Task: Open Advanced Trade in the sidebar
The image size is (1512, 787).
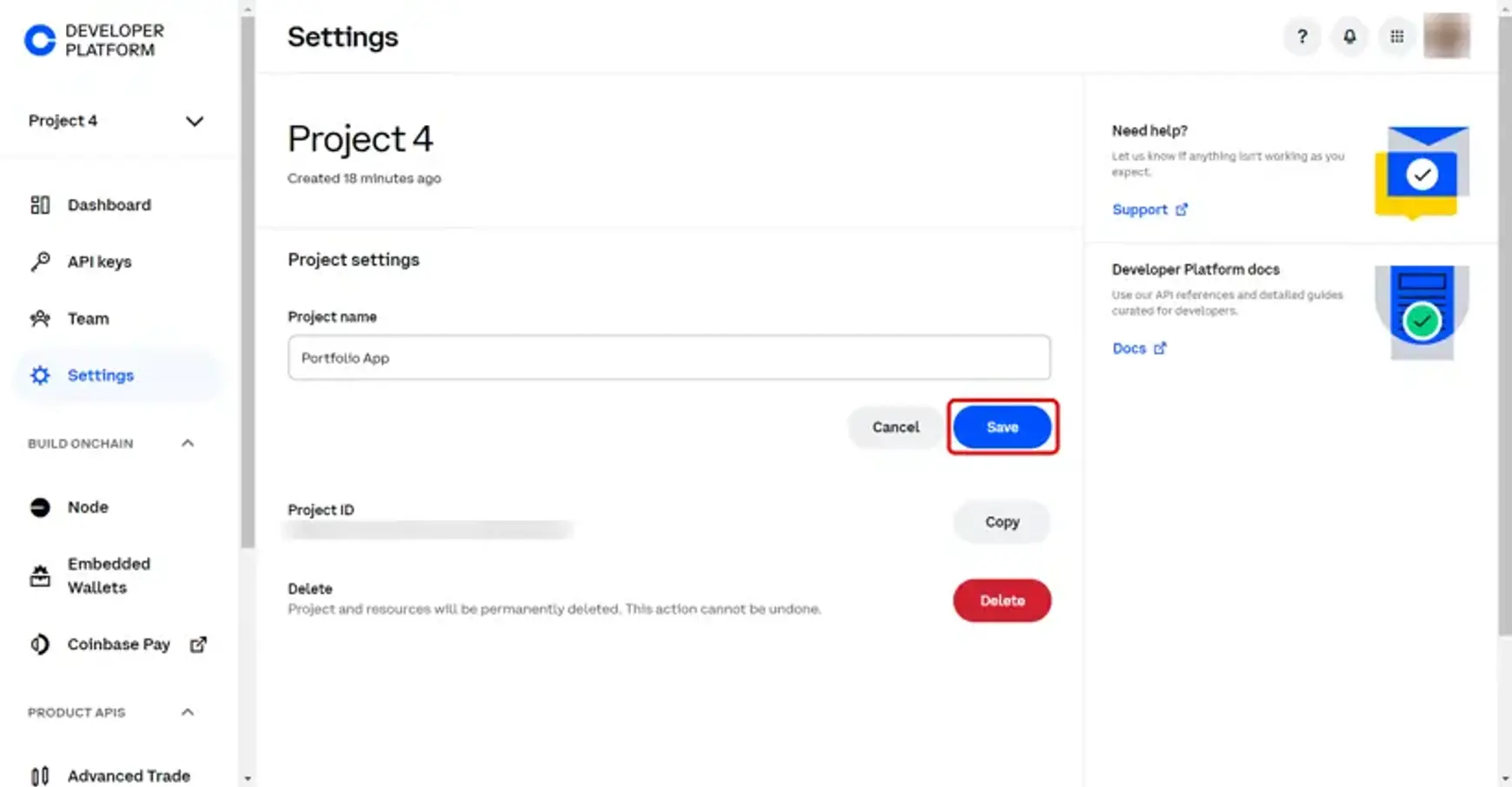Action: (129, 775)
